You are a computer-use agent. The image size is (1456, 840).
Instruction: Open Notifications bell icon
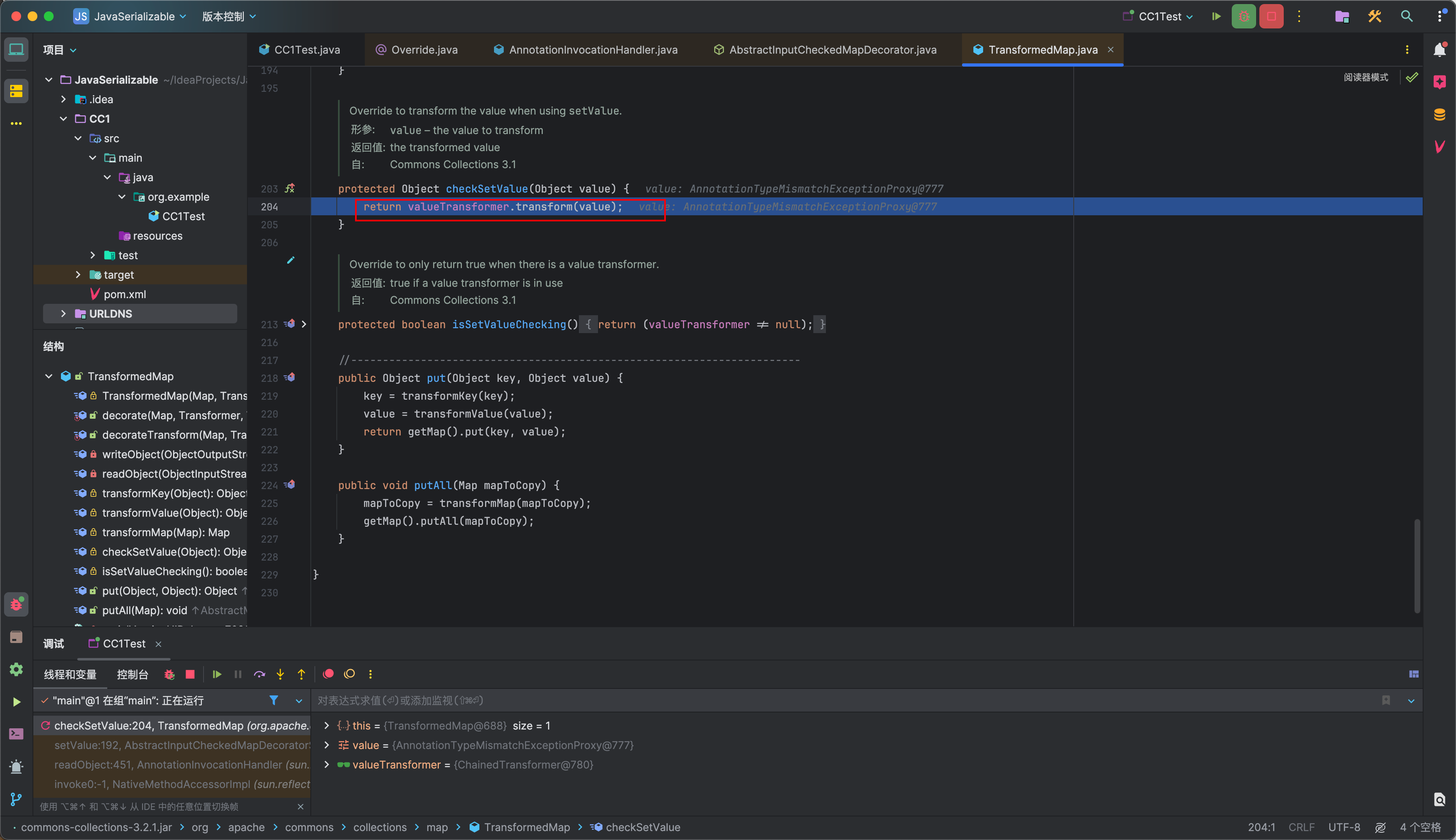(1439, 50)
